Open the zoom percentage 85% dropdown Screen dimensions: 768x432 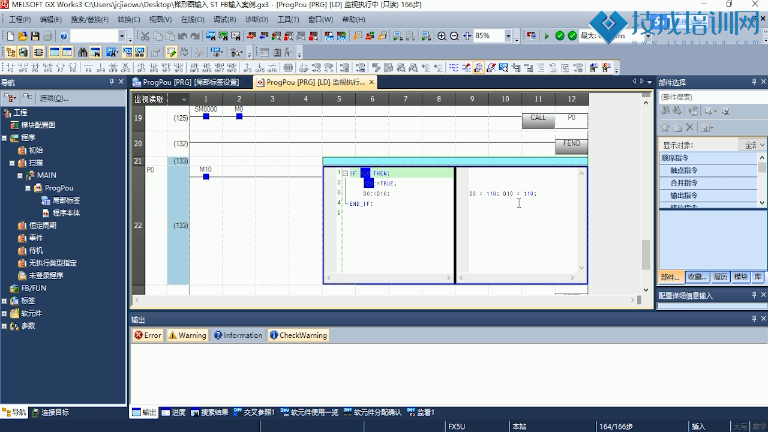click(508, 36)
